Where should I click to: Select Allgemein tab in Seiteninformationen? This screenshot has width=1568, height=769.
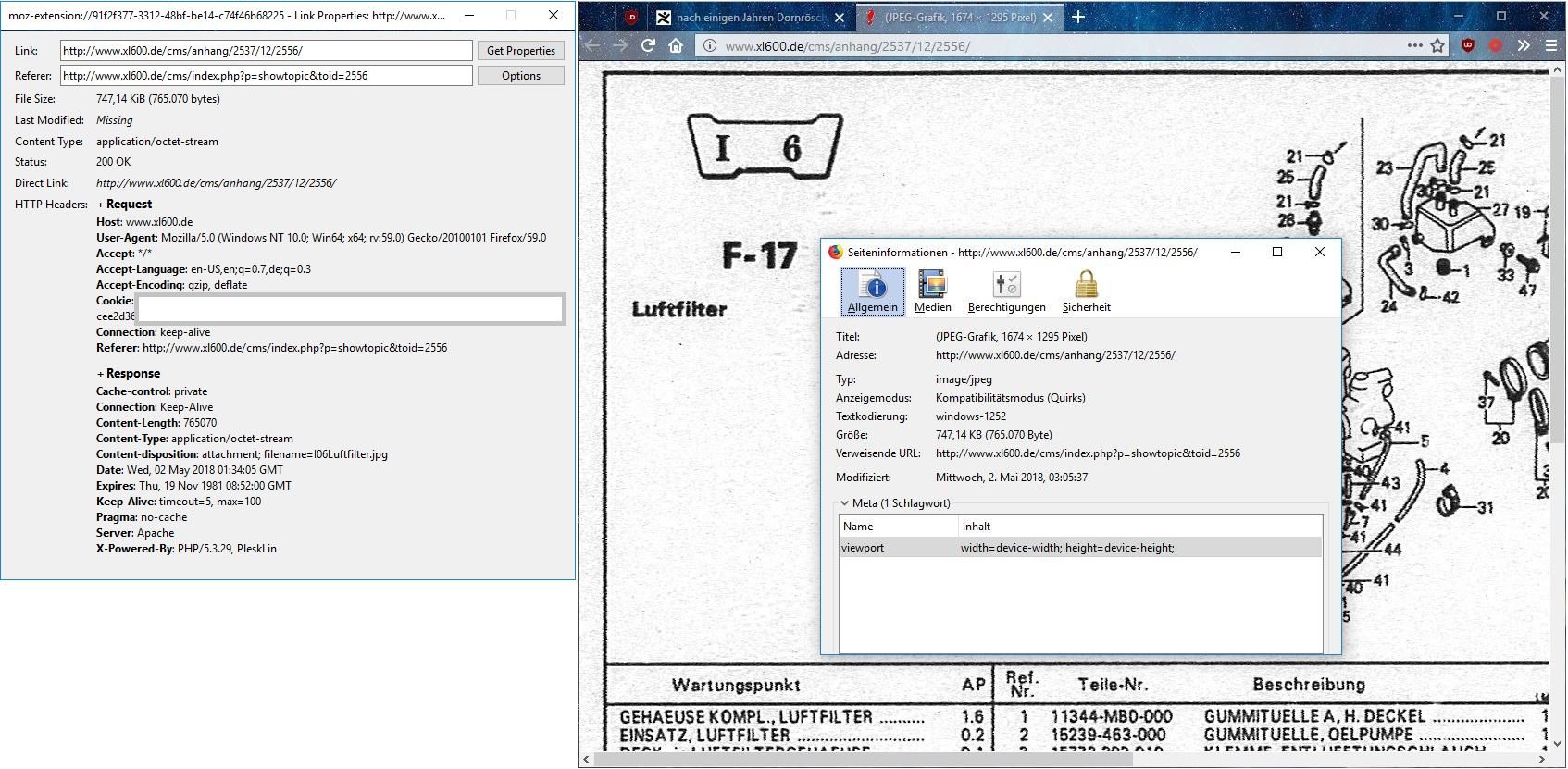[873, 291]
